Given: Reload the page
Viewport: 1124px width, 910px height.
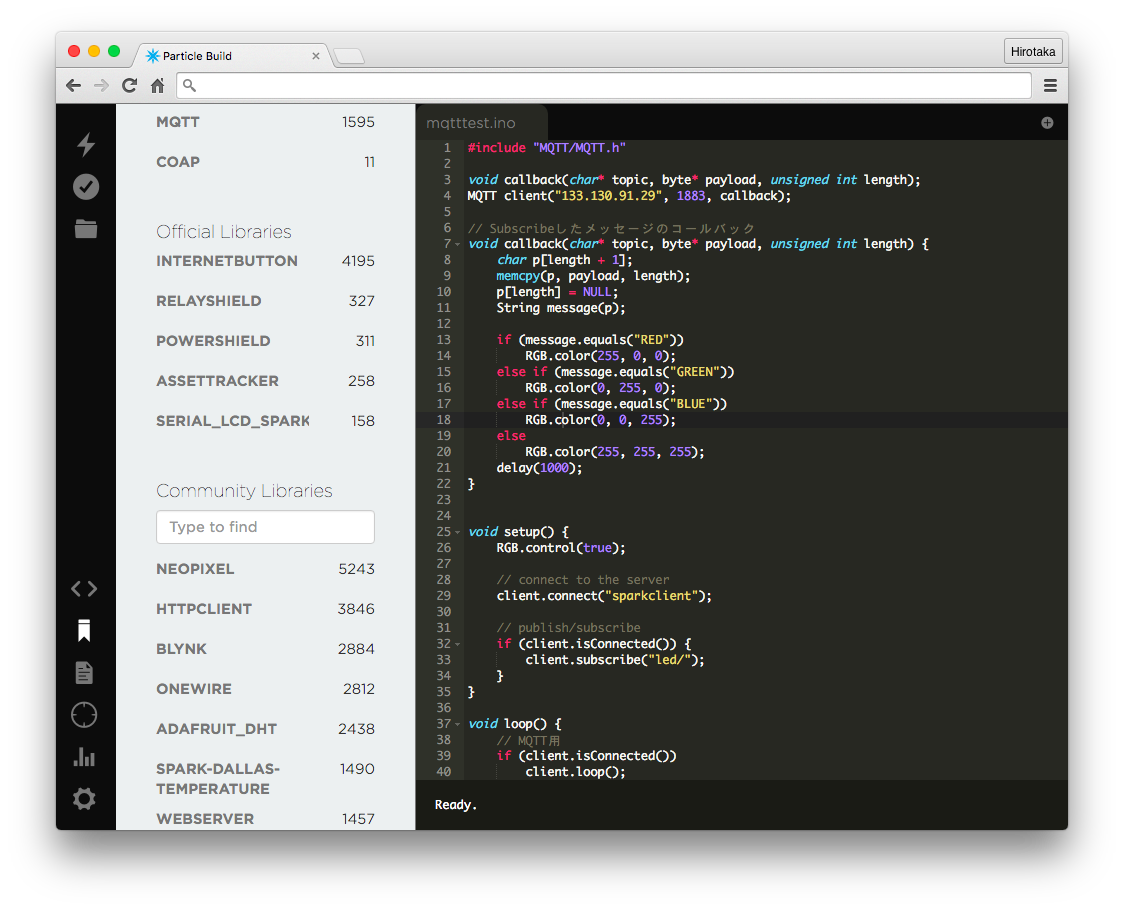Looking at the screenshot, I should 129,86.
